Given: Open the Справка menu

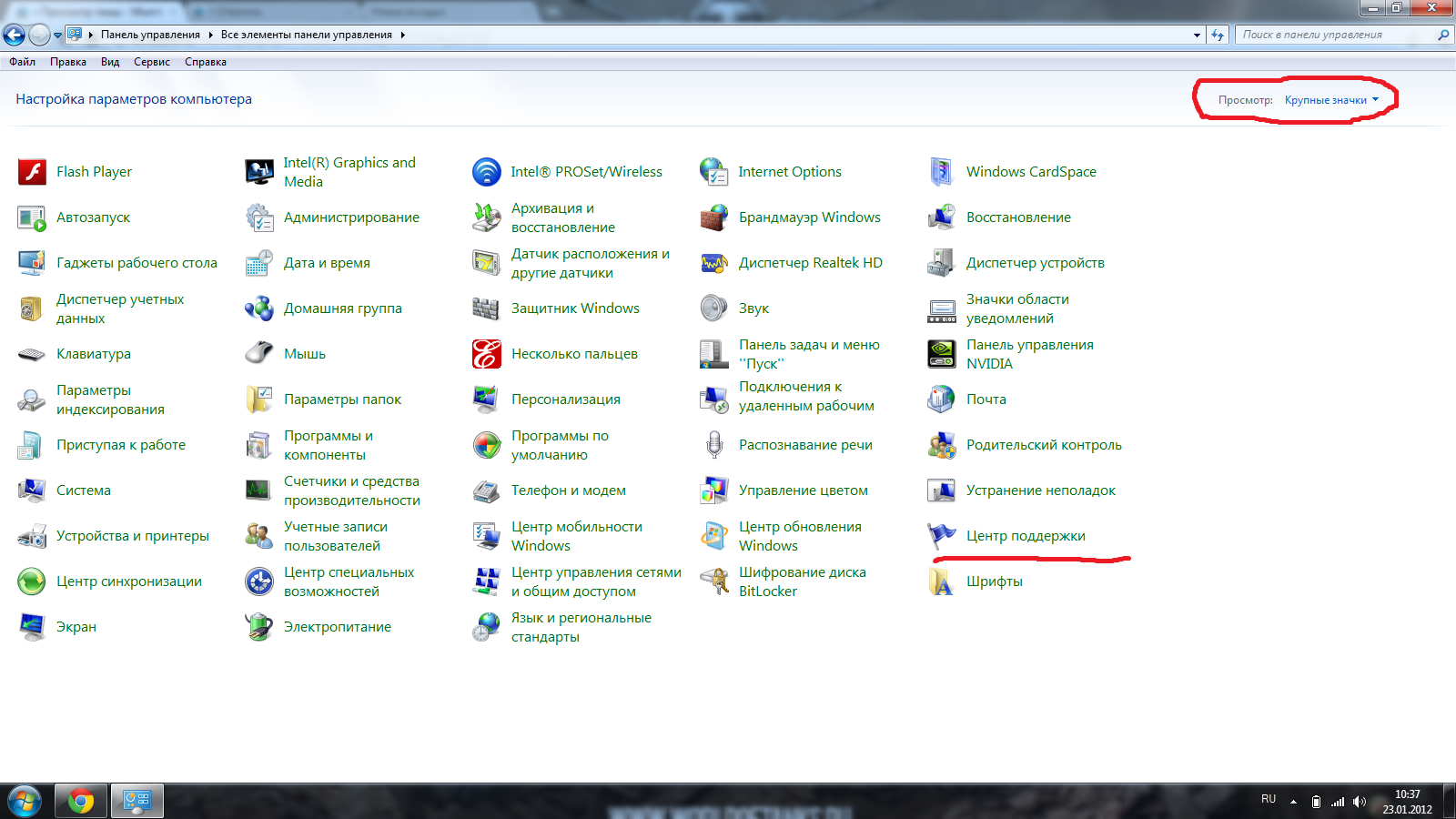Looking at the screenshot, I should coord(206,62).
